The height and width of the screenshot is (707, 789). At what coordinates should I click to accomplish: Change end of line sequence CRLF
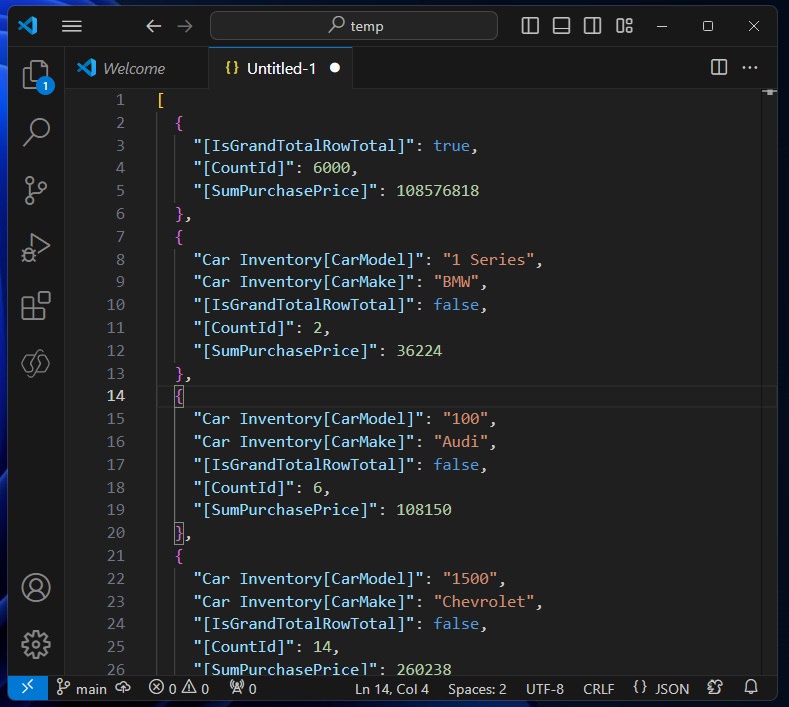click(x=599, y=688)
